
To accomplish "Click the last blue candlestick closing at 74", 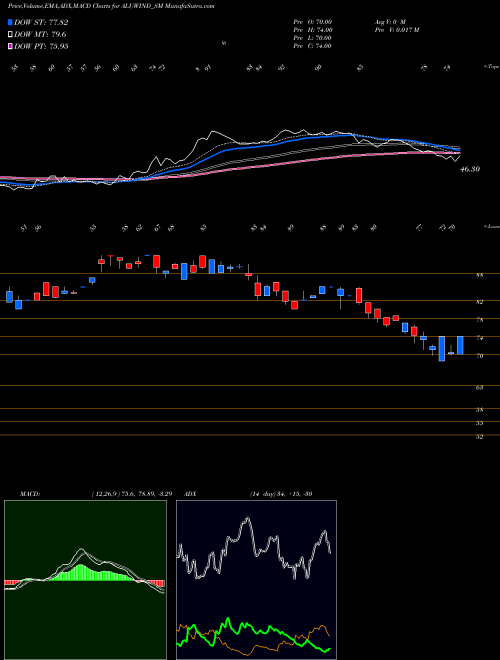I will [460, 345].
